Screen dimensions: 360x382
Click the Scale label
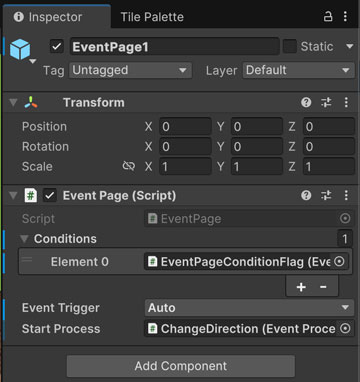(x=37, y=166)
